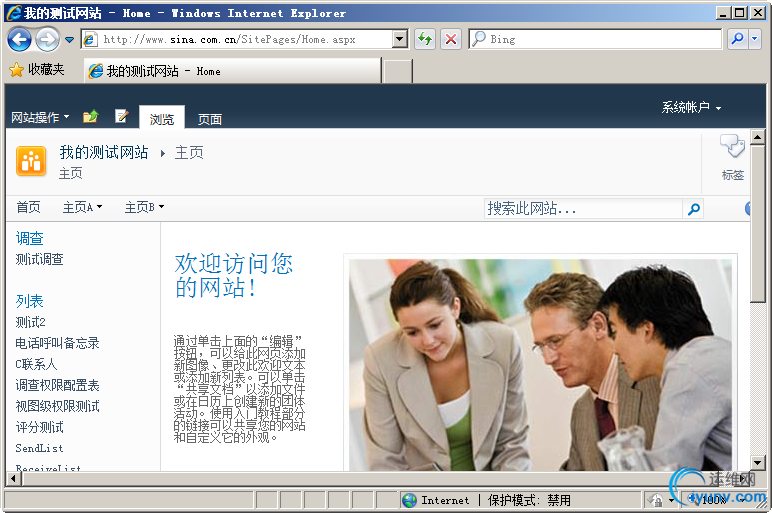
Task: Switch to the 浏览 ribbon tab
Action: click(162, 117)
